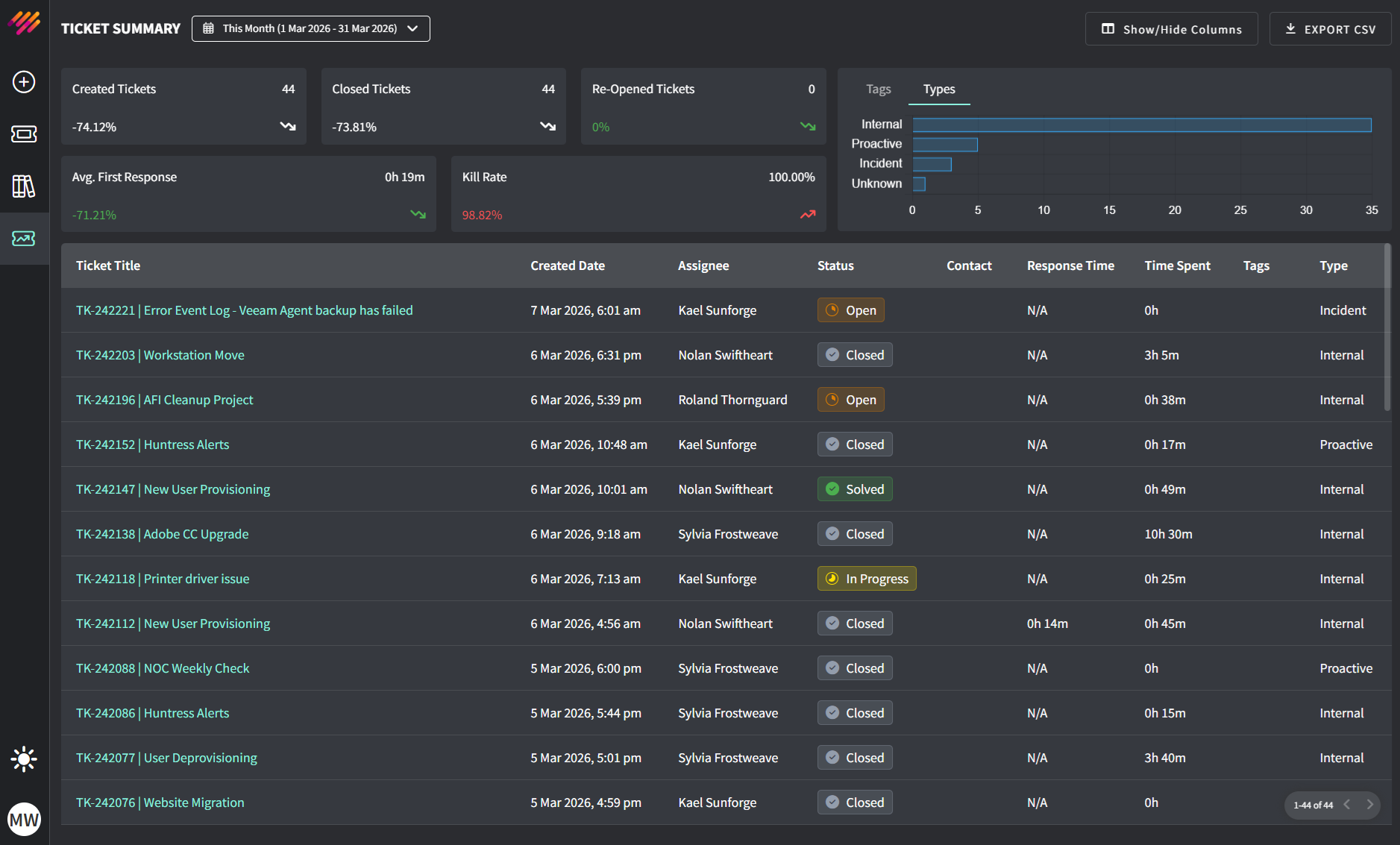Open the MW user avatar menu
The height and width of the screenshot is (845, 1400).
click(24, 820)
